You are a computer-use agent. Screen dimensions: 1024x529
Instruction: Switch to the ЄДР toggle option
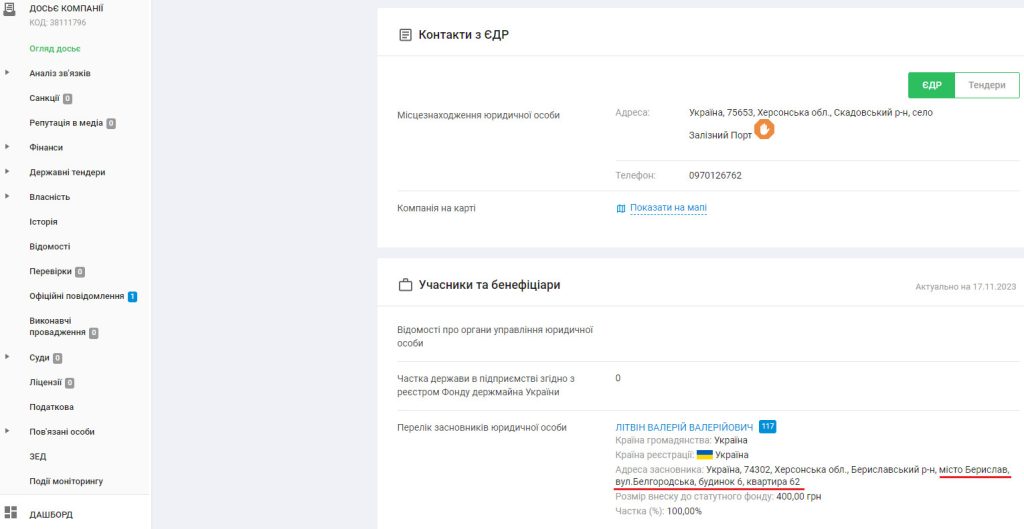(x=931, y=85)
